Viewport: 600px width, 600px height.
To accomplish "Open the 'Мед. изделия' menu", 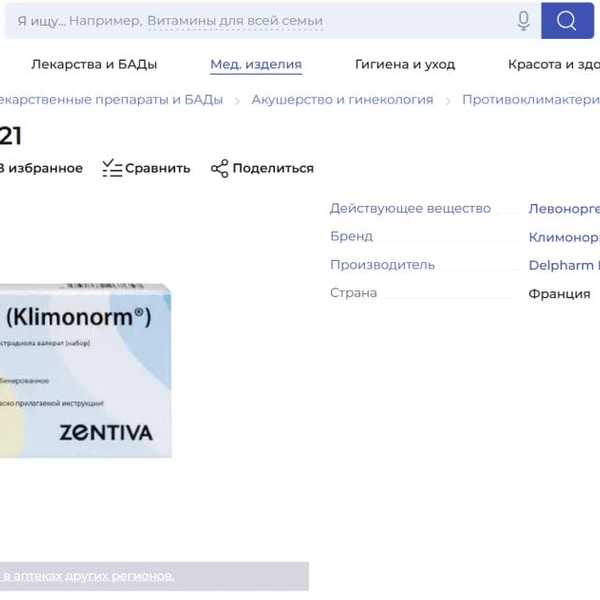I will pos(256,64).
